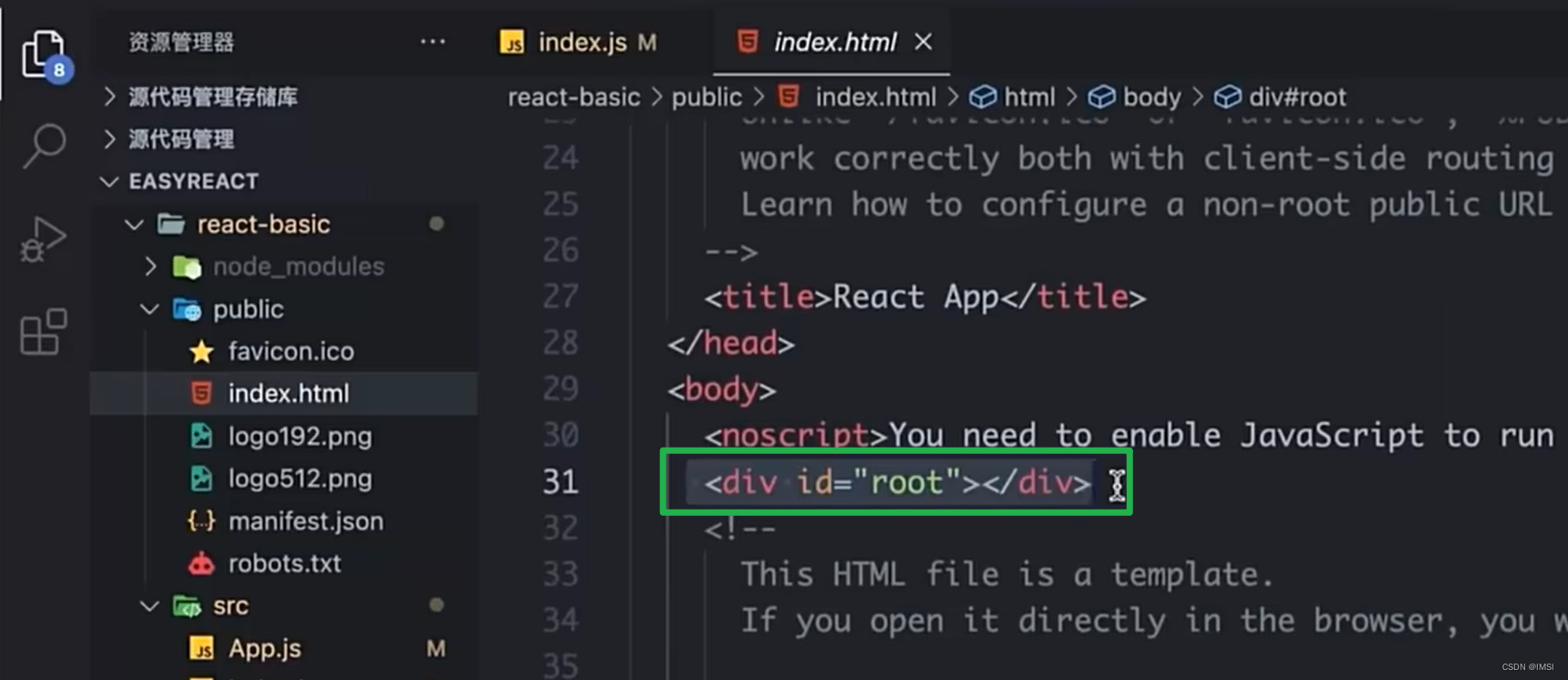
Task: Select the index.html editor tab
Action: click(834, 42)
